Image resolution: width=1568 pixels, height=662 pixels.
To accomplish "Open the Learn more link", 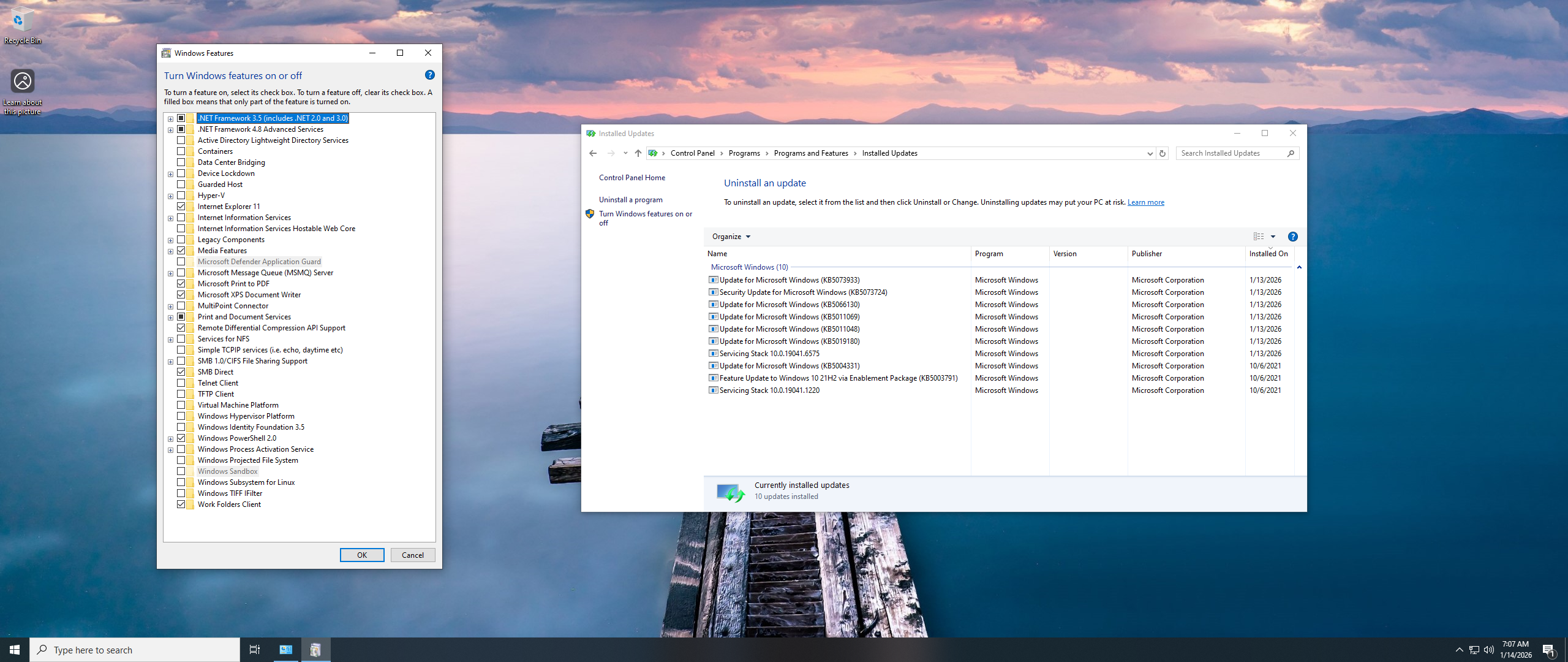I will (x=1145, y=202).
